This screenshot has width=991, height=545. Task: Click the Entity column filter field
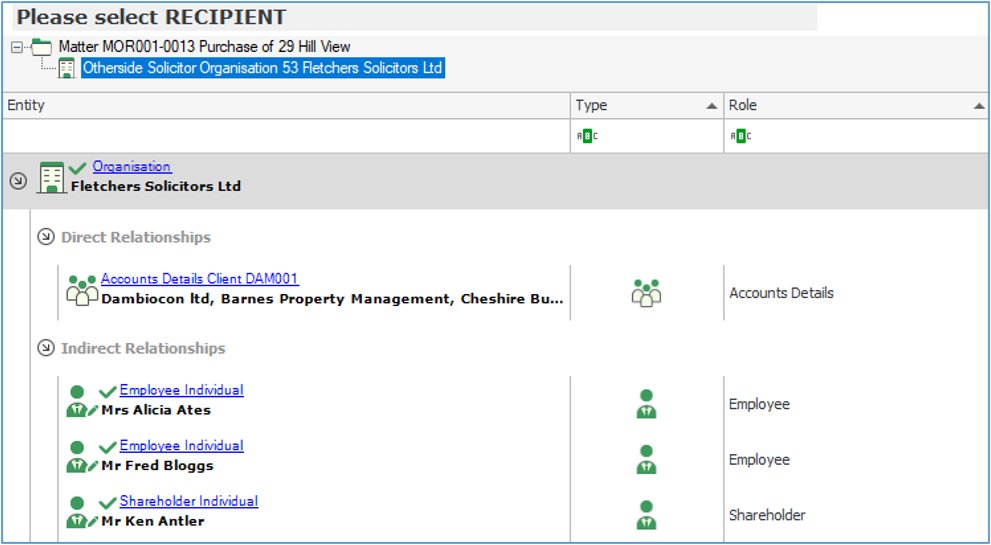(286, 136)
